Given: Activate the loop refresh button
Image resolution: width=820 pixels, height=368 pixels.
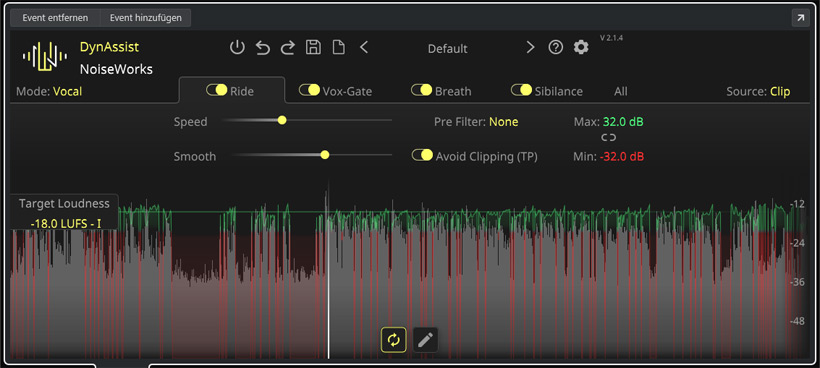Looking at the screenshot, I should (394, 340).
